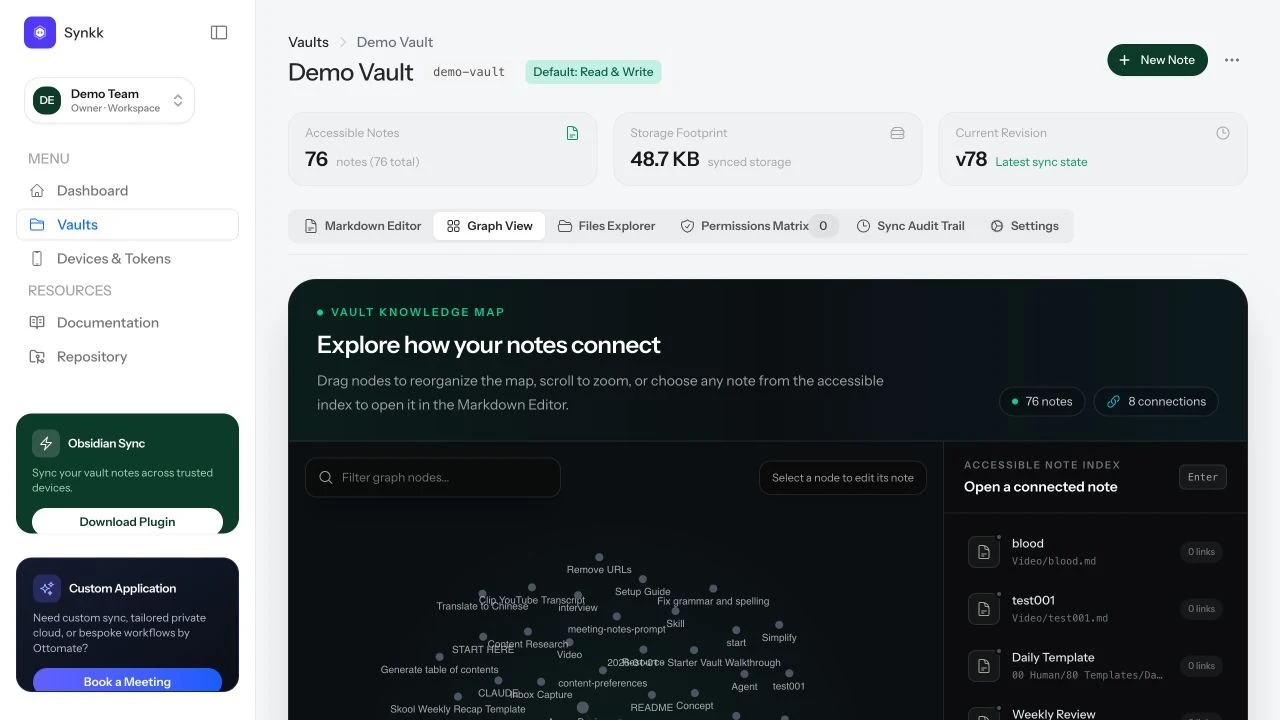Select the Skill graph node
This screenshot has width=1280, height=720.
(675, 612)
